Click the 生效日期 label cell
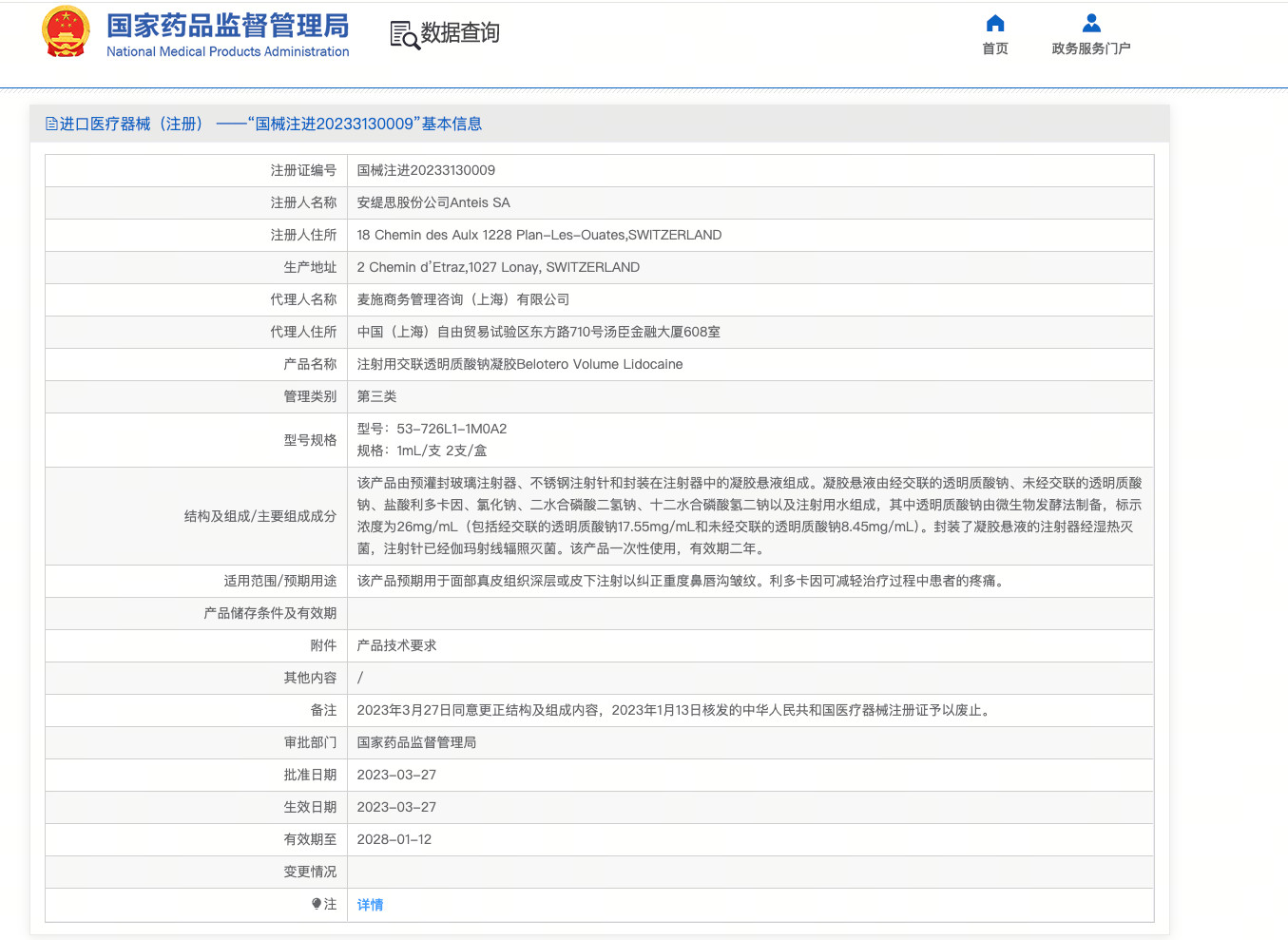The image size is (1288, 940). [x=197, y=807]
